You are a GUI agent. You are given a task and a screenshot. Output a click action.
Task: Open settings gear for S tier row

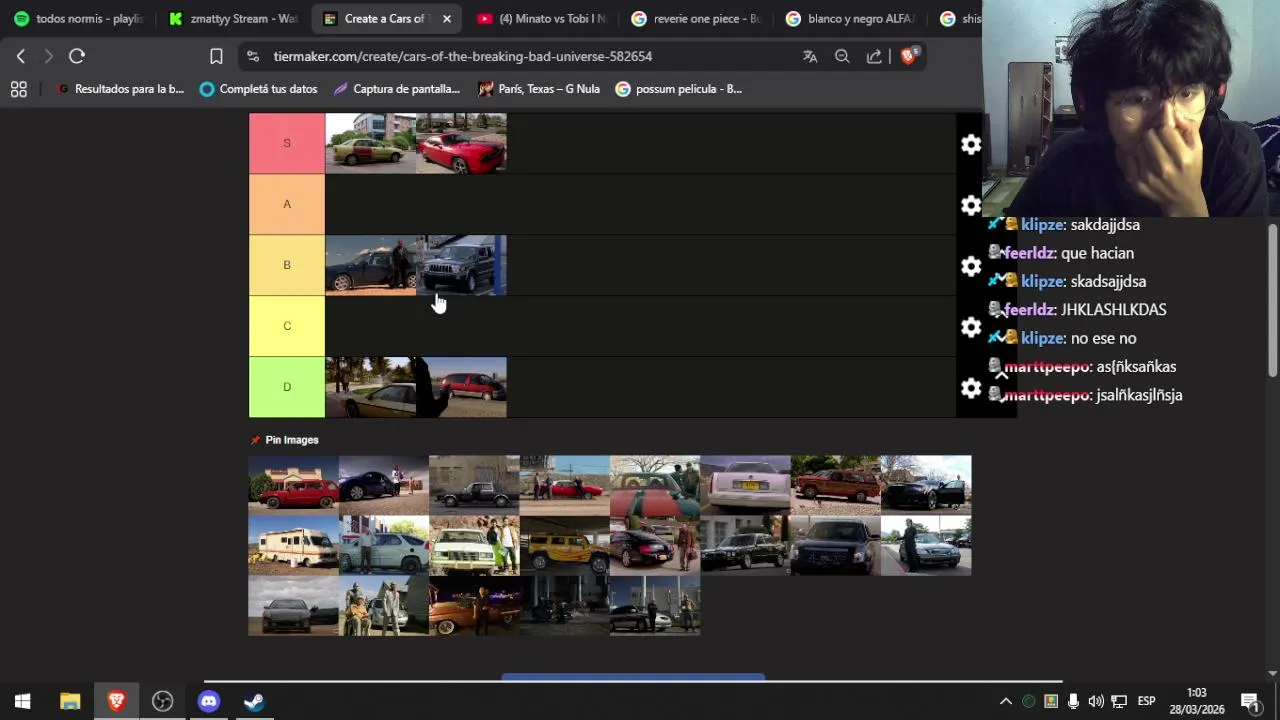[x=970, y=144]
